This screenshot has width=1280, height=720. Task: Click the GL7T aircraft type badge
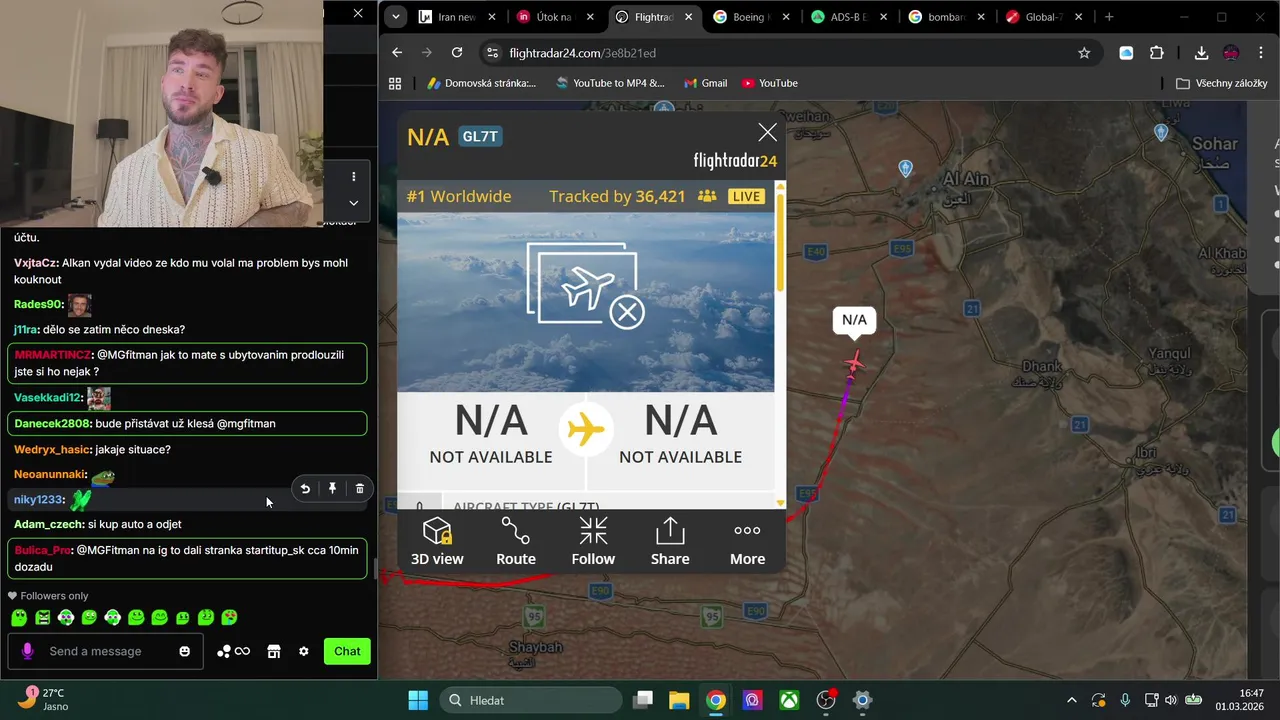(480, 137)
